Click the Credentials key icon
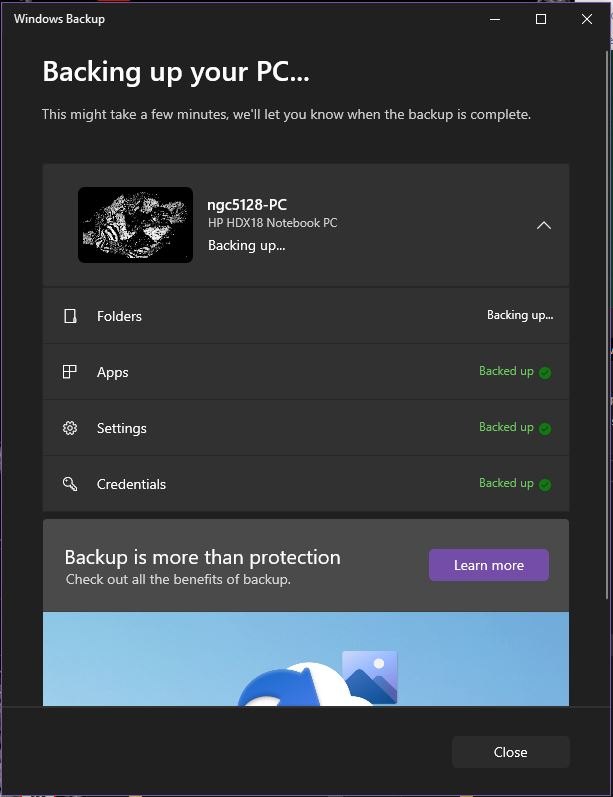Image resolution: width=613 pixels, height=797 pixels. [x=70, y=484]
